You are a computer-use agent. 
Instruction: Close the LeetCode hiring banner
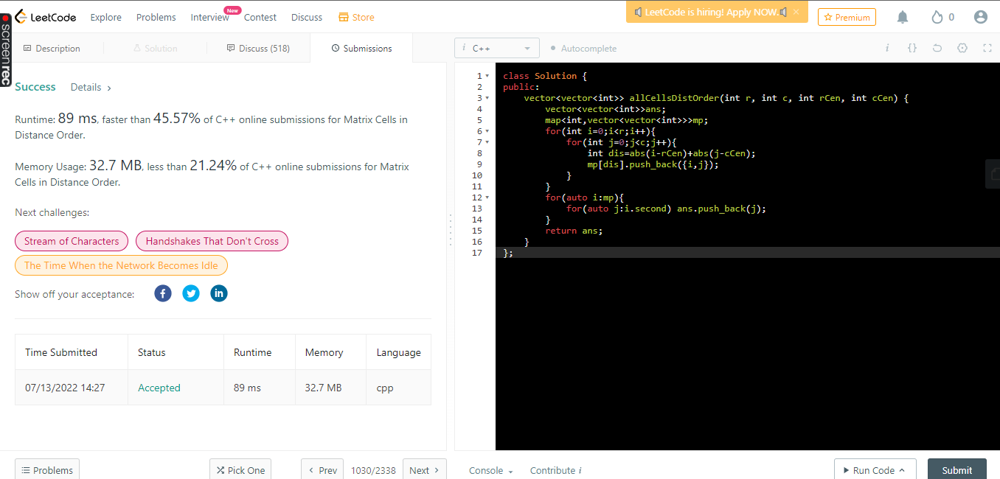(x=795, y=12)
